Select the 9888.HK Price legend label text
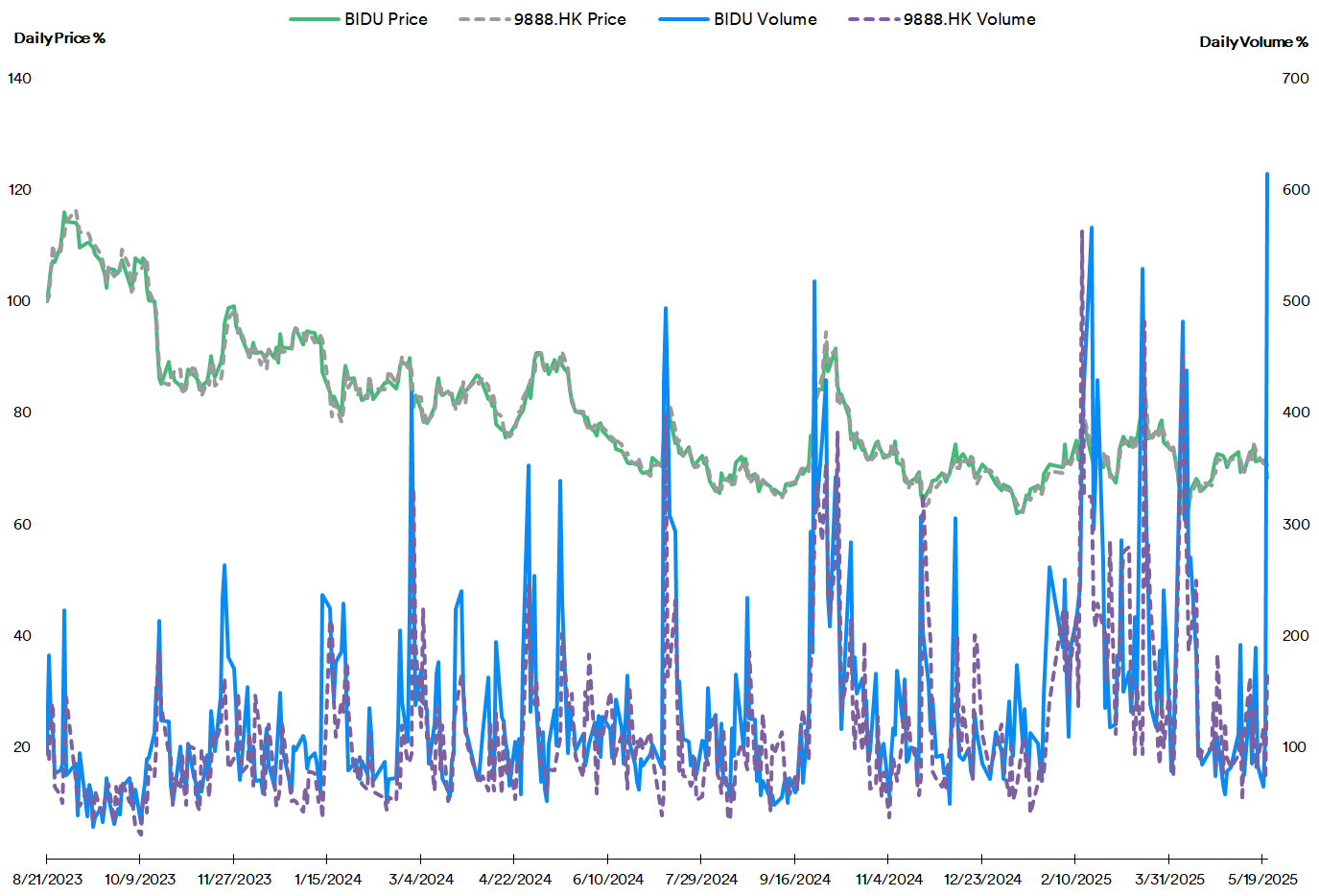1319x896 pixels. tap(569, 19)
